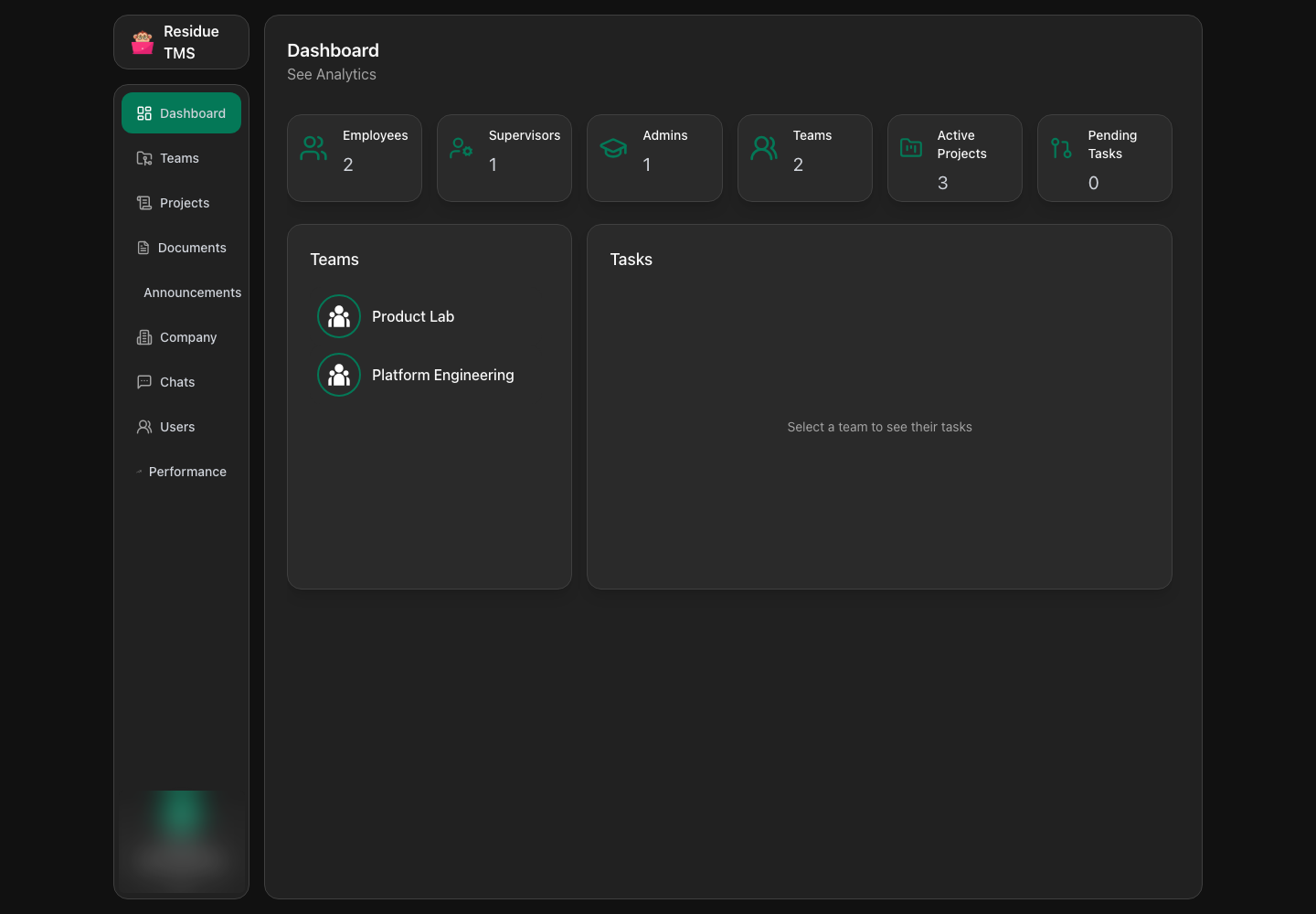
Task: Select the Product Lab team
Action: point(430,316)
